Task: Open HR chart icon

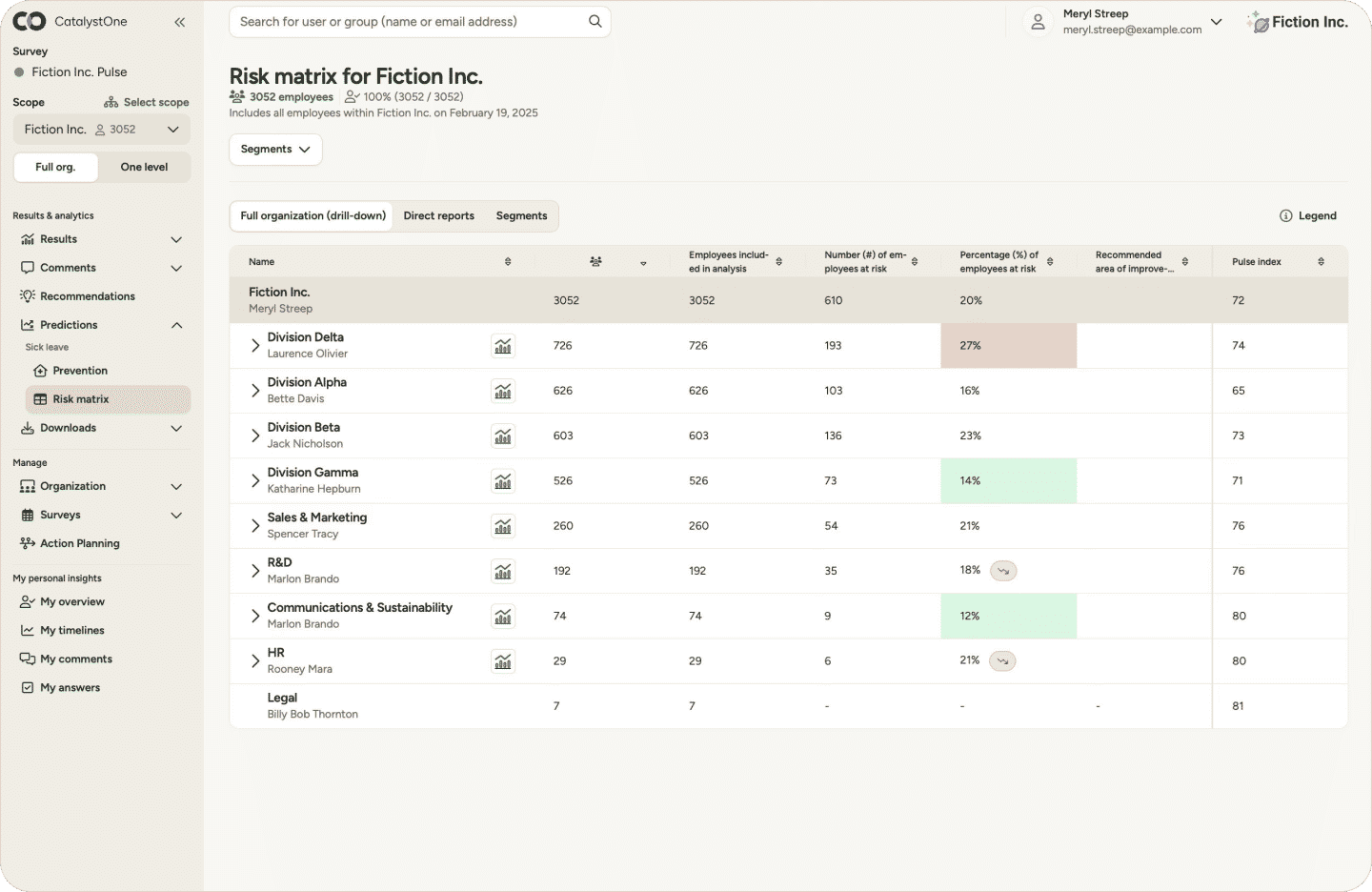Action: [503, 661]
